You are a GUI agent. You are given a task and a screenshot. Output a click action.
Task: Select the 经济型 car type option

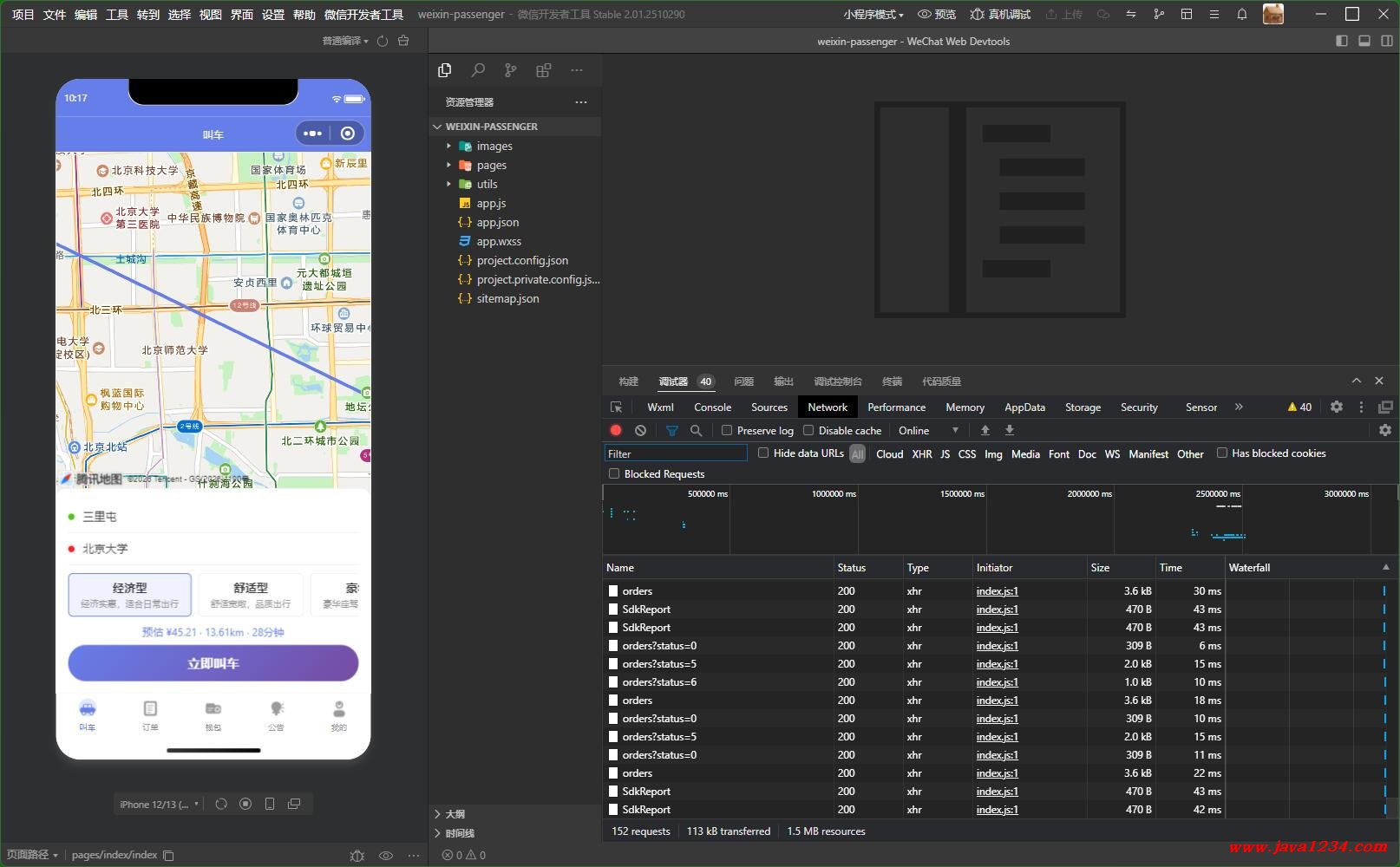pyautogui.click(x=129, y=595)
